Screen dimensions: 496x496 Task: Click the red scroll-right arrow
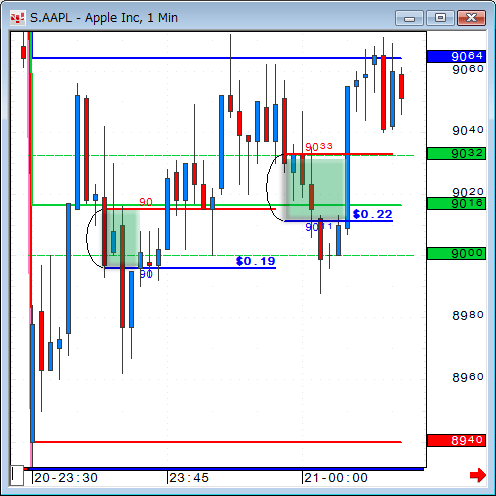[x=478, y=475]
